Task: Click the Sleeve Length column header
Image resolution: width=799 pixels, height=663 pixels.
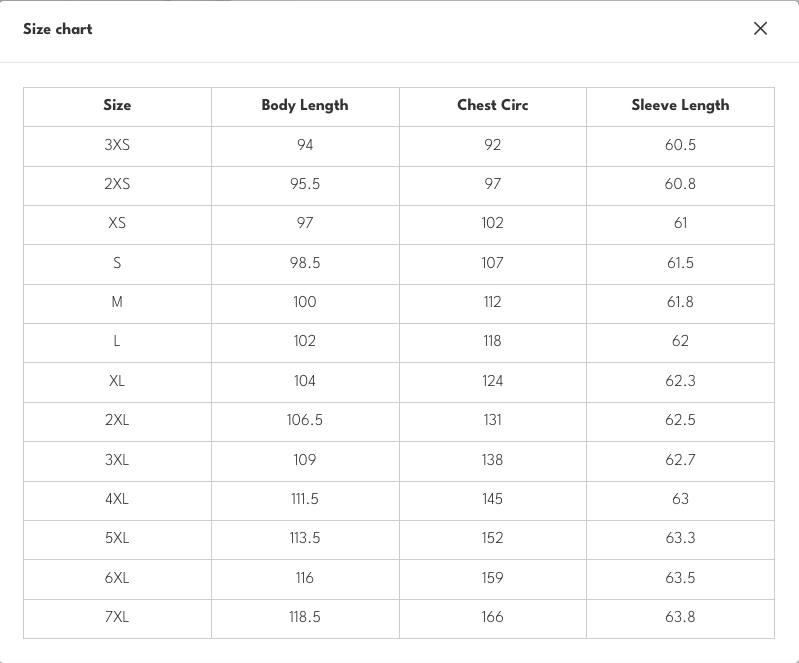Action: 680,105
